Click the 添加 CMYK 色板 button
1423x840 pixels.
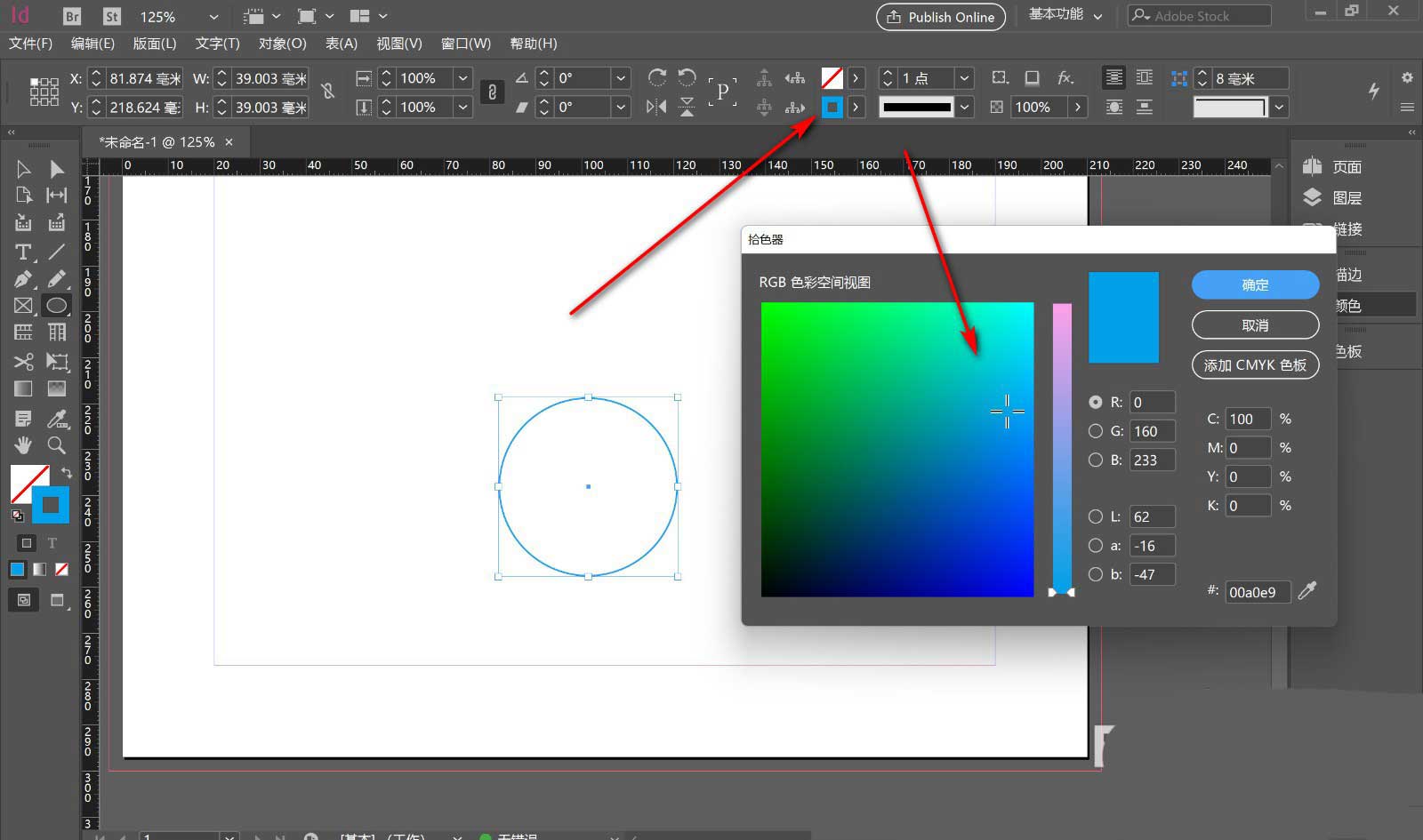click(x=1255, y=365)
